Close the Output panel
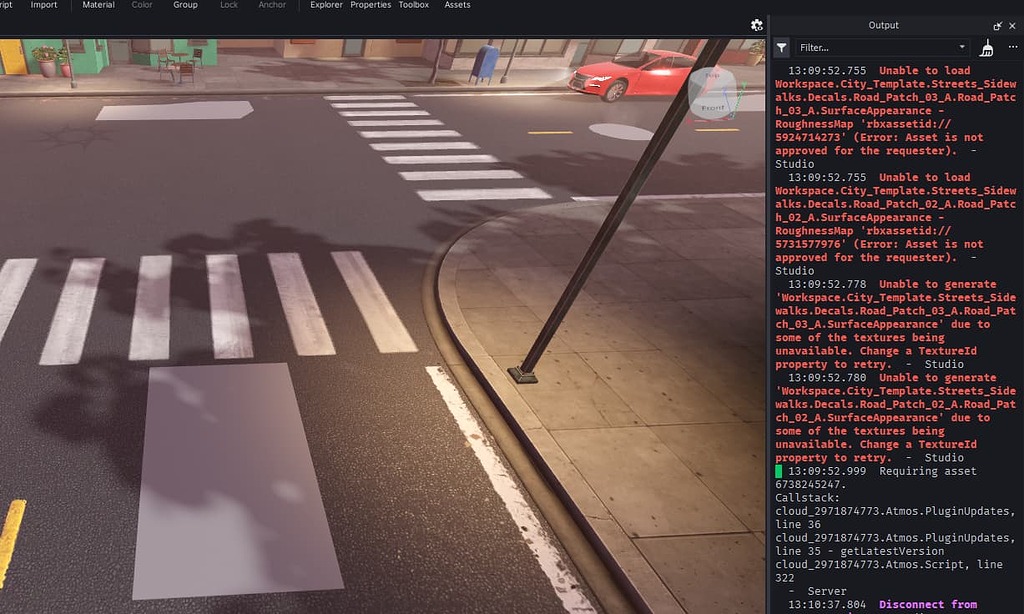This screenshot has height=614, width=1024. 1012,25
